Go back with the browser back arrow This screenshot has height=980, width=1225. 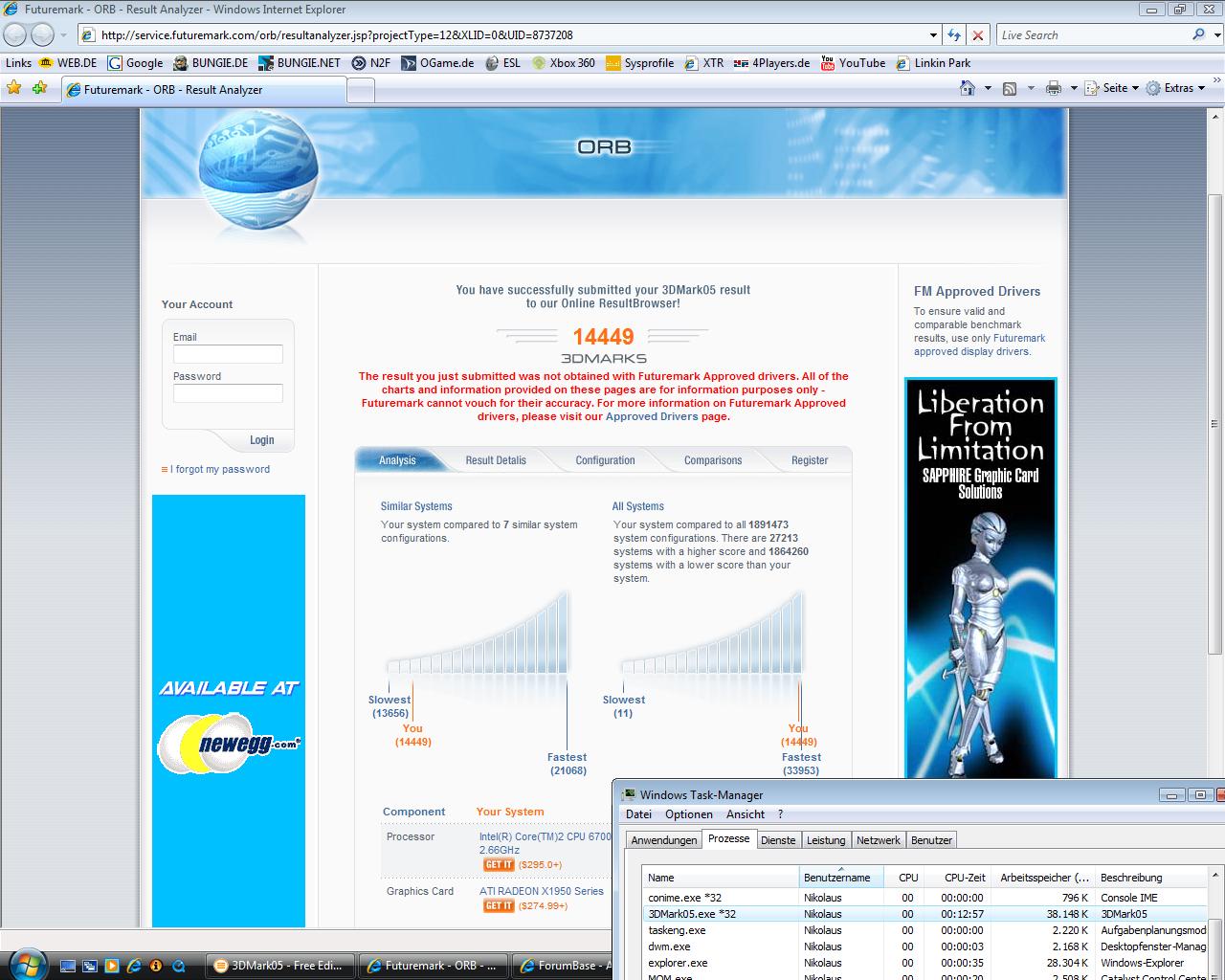point(15,35)
